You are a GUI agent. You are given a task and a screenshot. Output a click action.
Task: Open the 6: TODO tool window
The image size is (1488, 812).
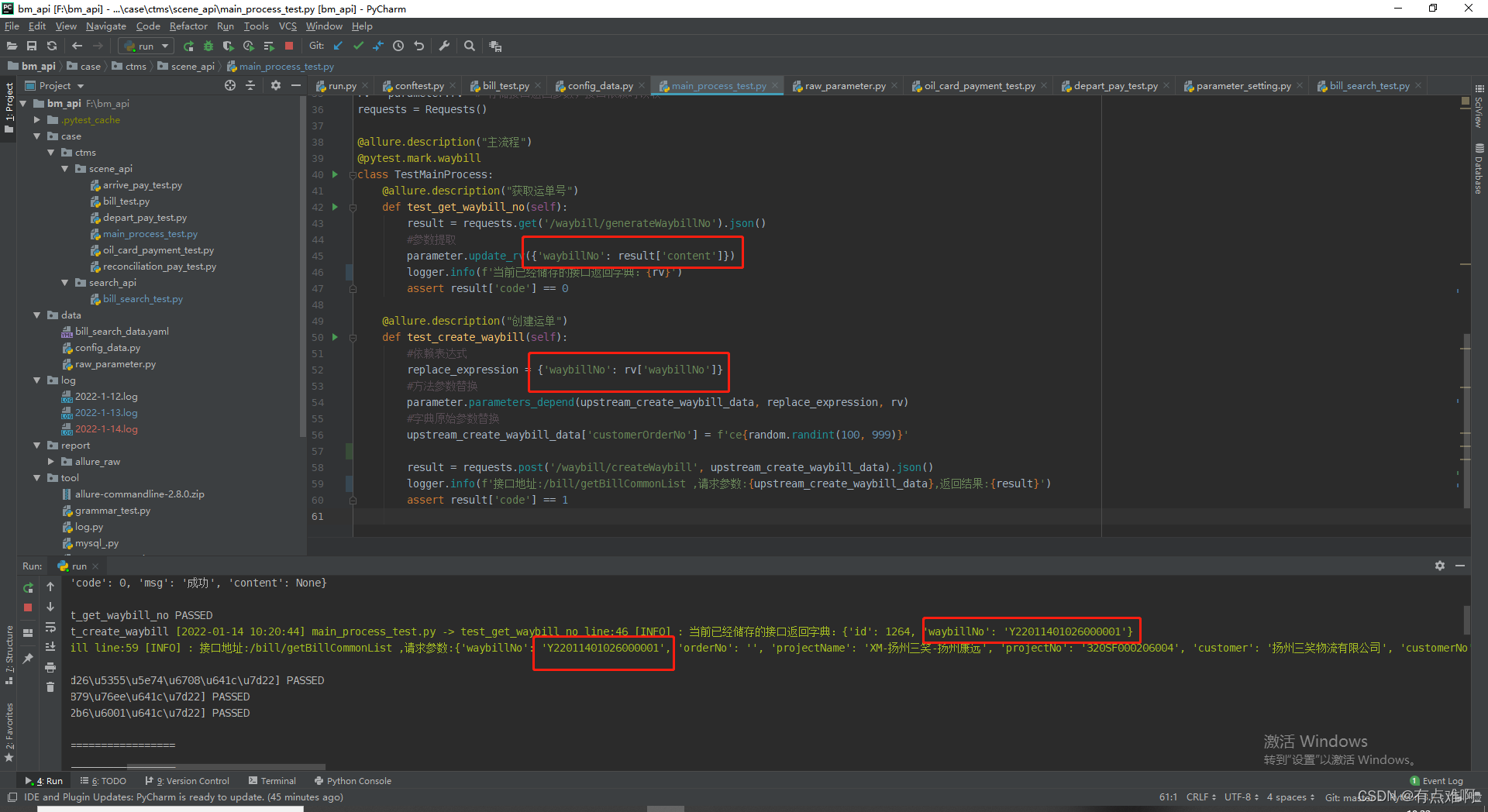[103, 781]
